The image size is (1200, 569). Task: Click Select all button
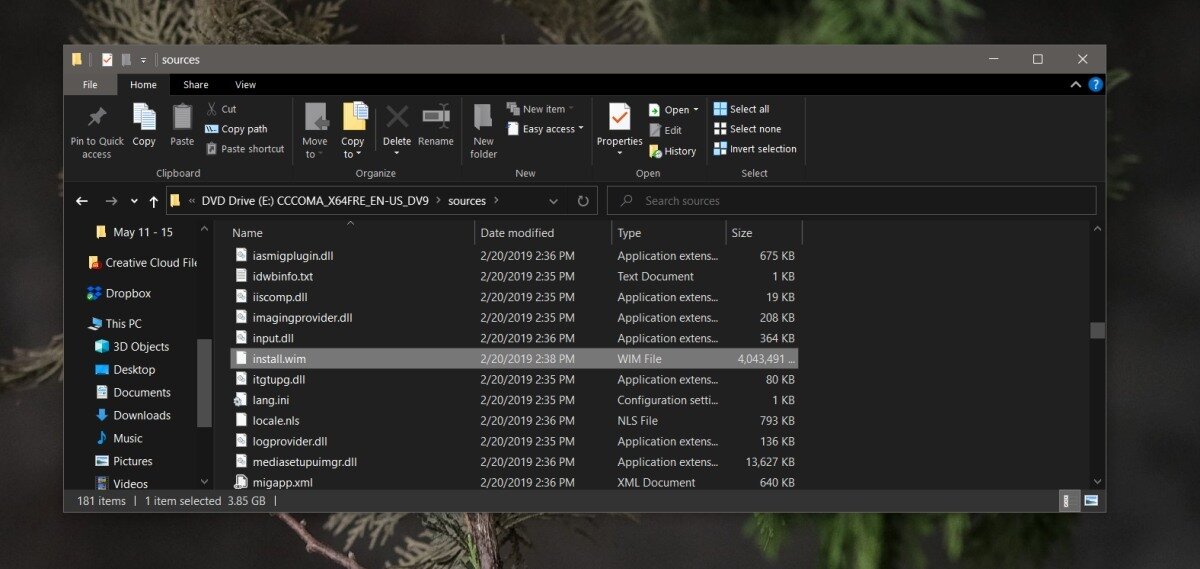[741, 109]
